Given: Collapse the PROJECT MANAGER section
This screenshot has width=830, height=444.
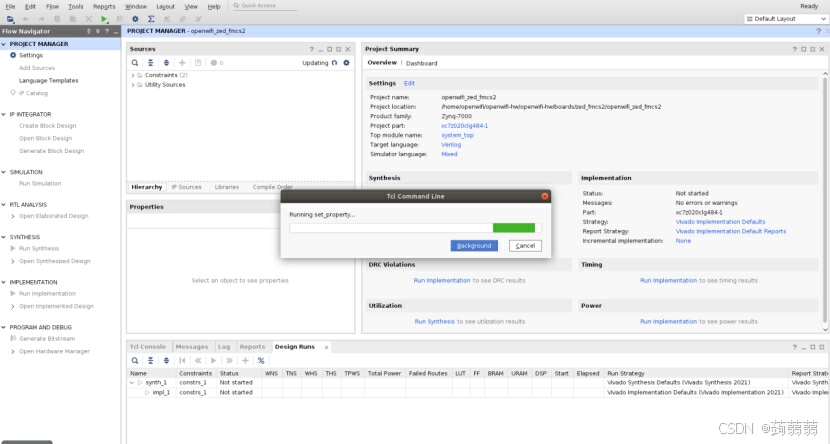Looking at the screenshot, I should (x=4, y=44).
